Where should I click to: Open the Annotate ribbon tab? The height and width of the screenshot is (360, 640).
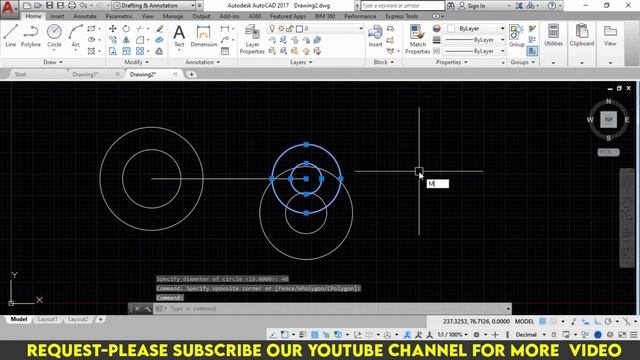tap(84, 16)
